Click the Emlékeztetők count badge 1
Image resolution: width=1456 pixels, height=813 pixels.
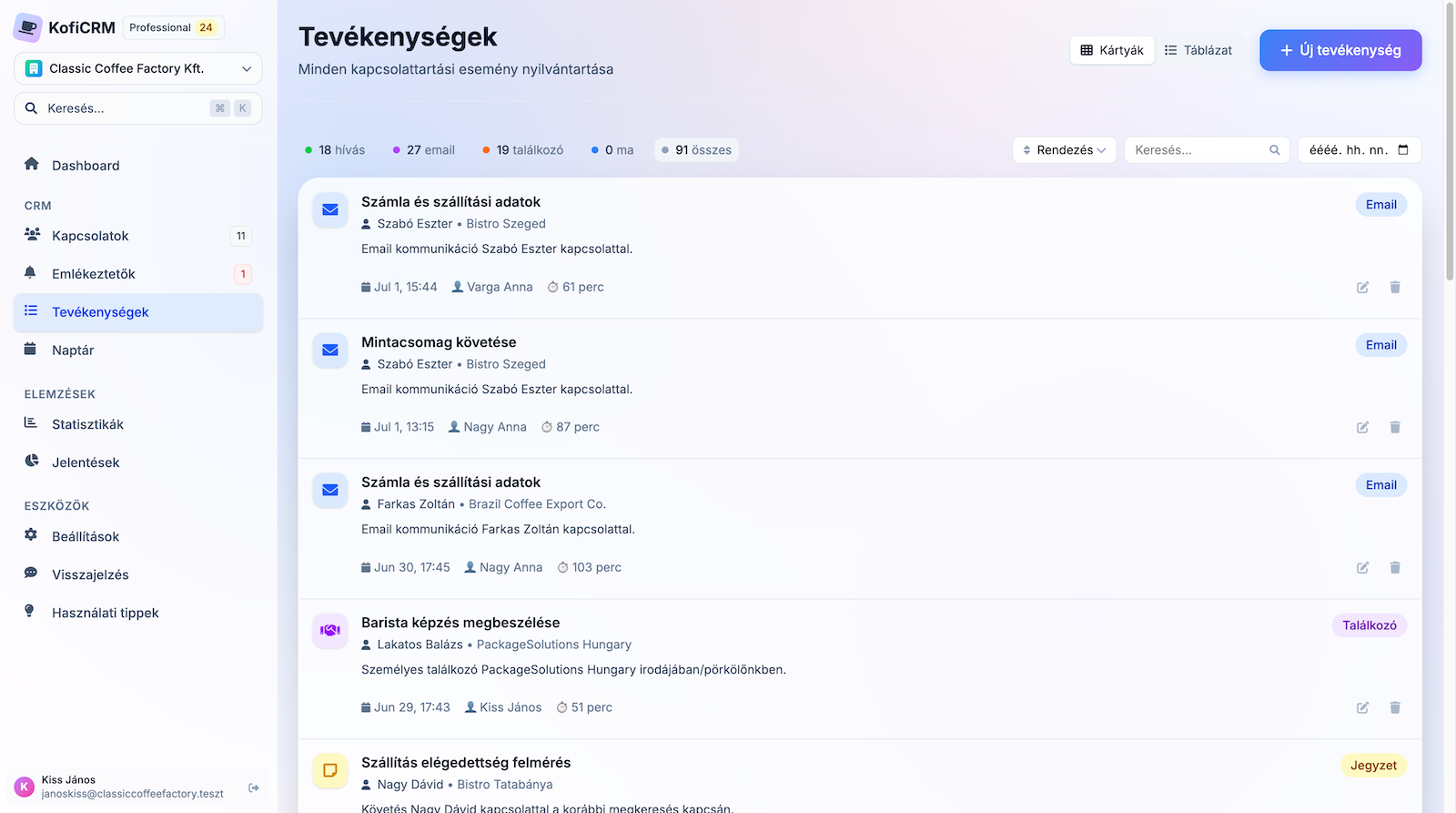tap(243, 274)
